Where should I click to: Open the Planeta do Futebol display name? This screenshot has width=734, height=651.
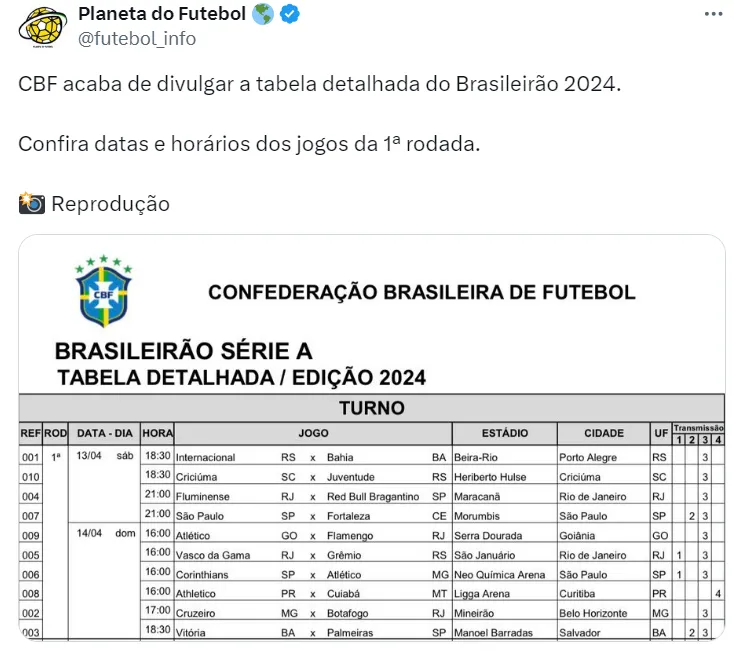coord(162,15)
